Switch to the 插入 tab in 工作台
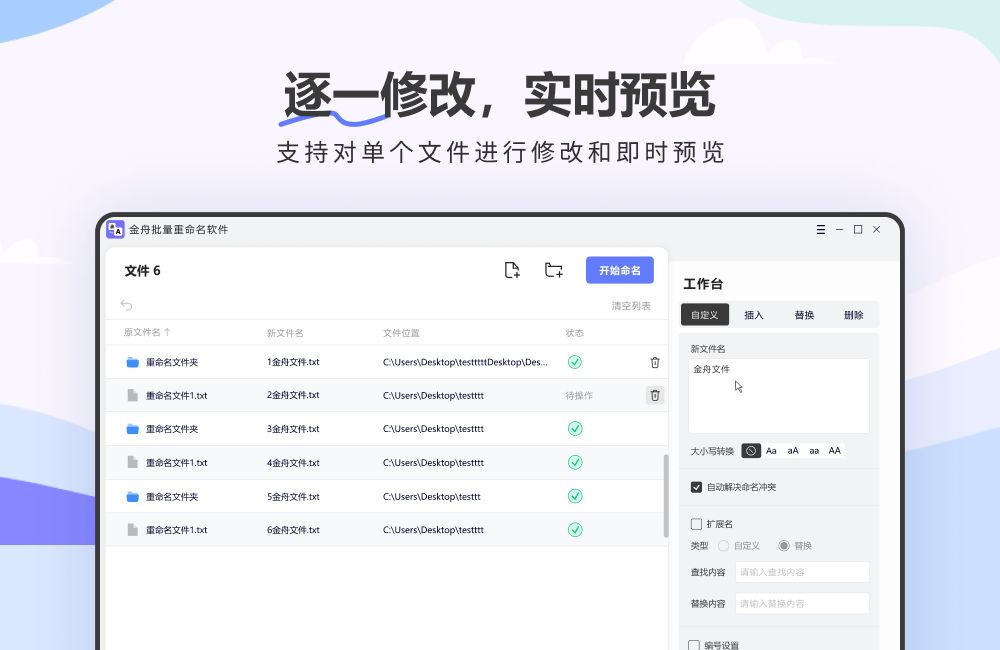Image resolution: width=1000 pixels, height=650 pixels. coord(754,314)
